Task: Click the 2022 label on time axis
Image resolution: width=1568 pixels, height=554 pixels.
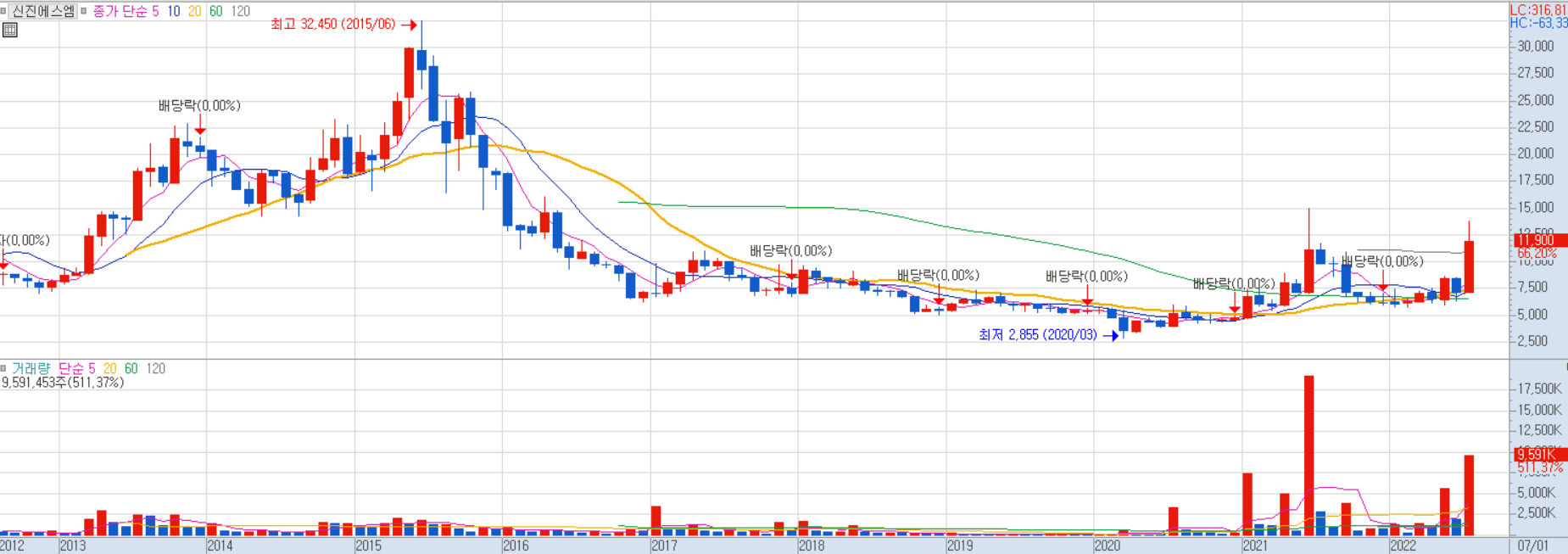Action: pyautogui.click(x=1403, y=546)
